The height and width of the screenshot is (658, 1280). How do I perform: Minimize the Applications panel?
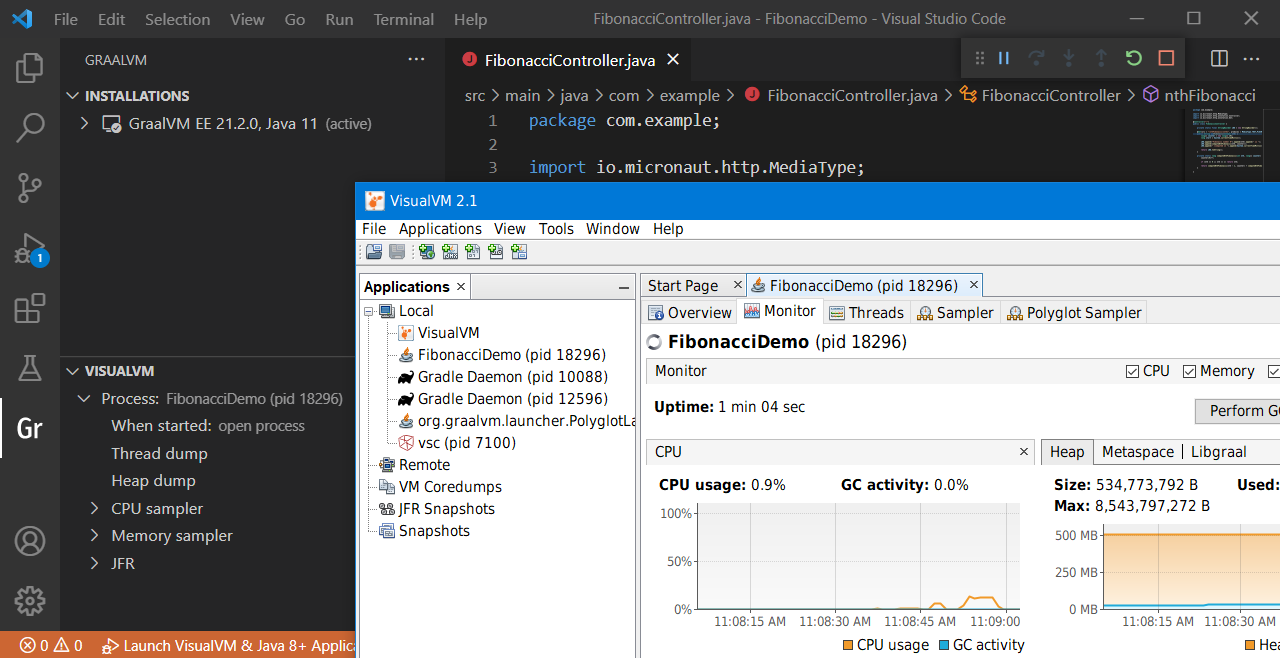click(x=624, y=287)
